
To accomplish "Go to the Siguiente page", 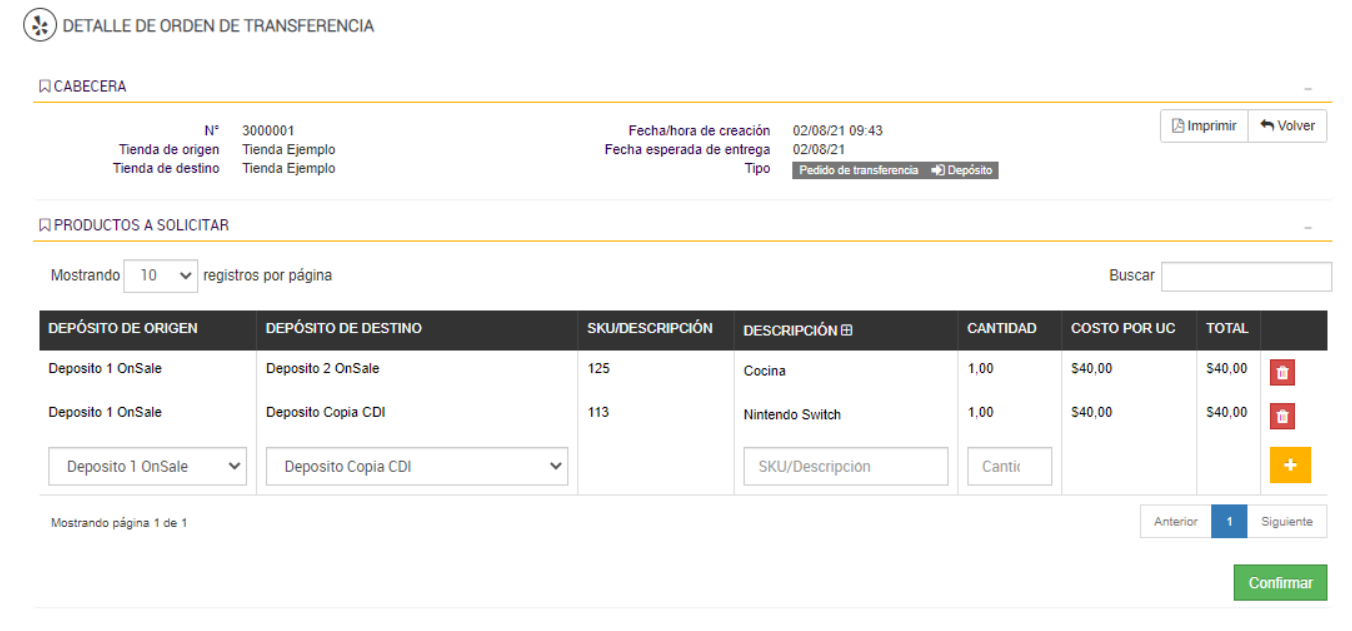I will click(x=1286, y=522).
